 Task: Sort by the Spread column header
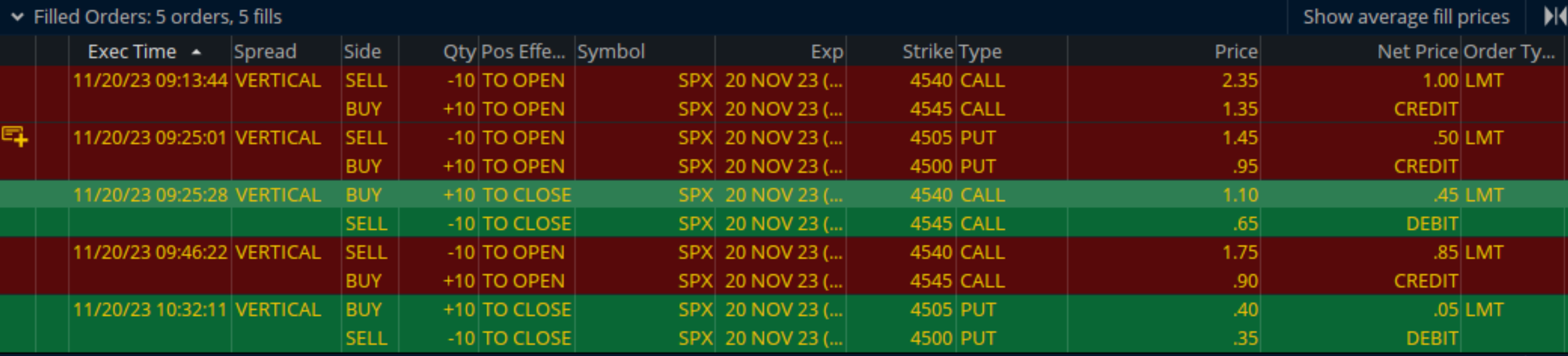(265, 52)
